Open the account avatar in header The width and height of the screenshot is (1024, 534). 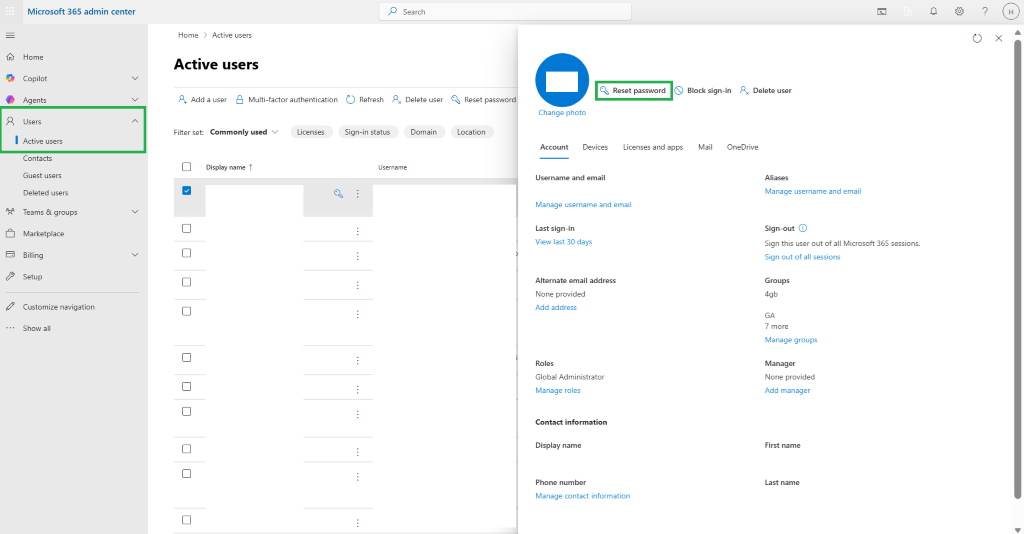tap(1010, 12)
